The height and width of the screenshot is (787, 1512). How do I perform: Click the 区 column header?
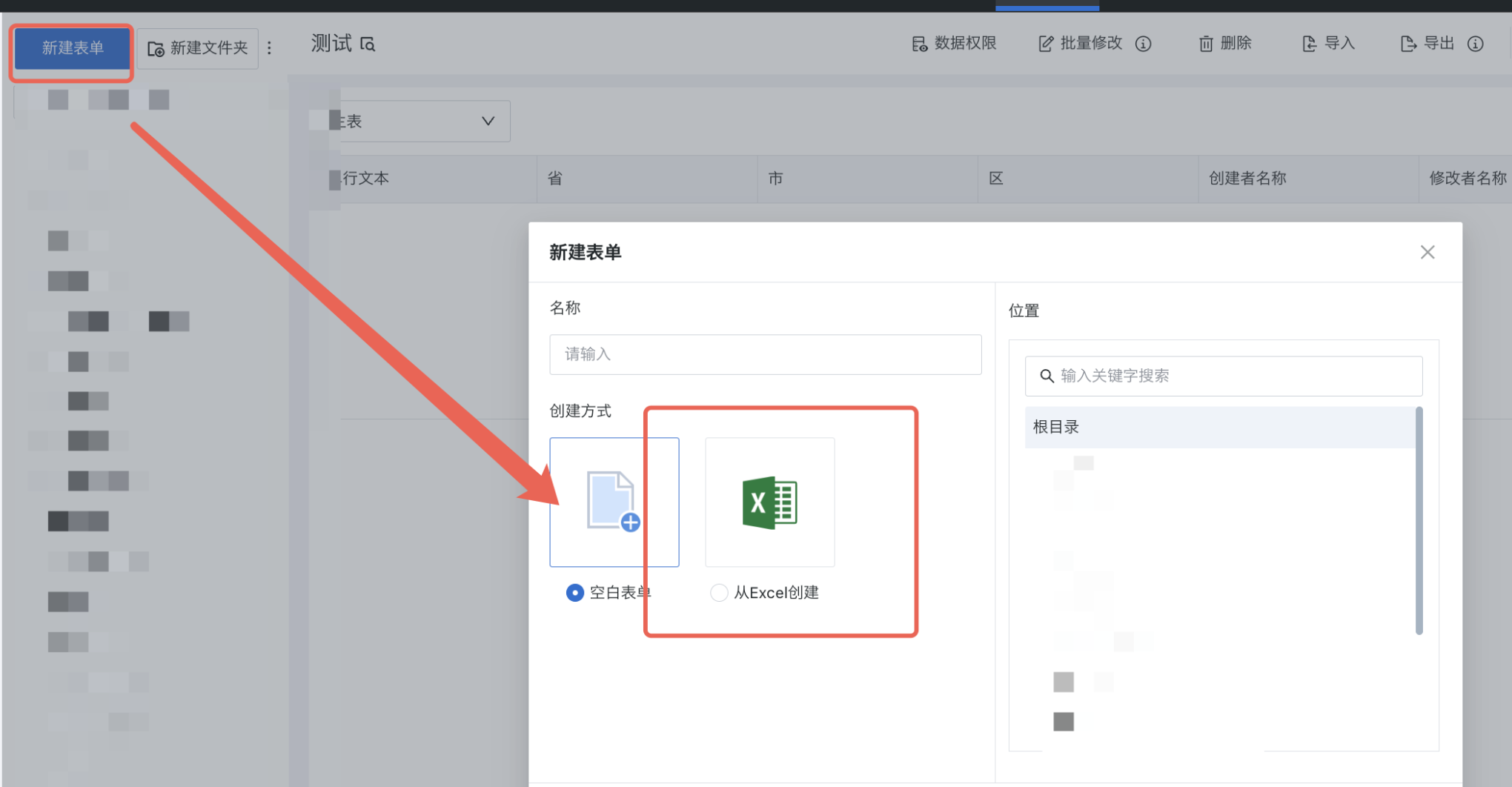pyautogui.click(x=1087, y=179)
